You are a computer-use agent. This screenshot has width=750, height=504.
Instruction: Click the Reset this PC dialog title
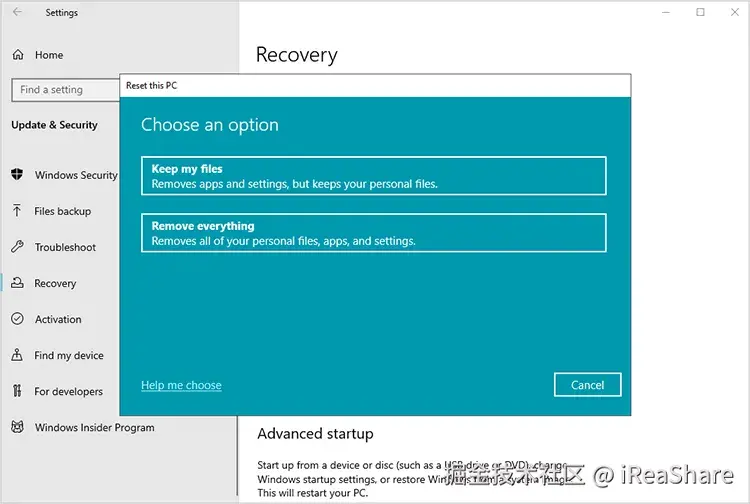pyautogui.click(x=151, y=86)
